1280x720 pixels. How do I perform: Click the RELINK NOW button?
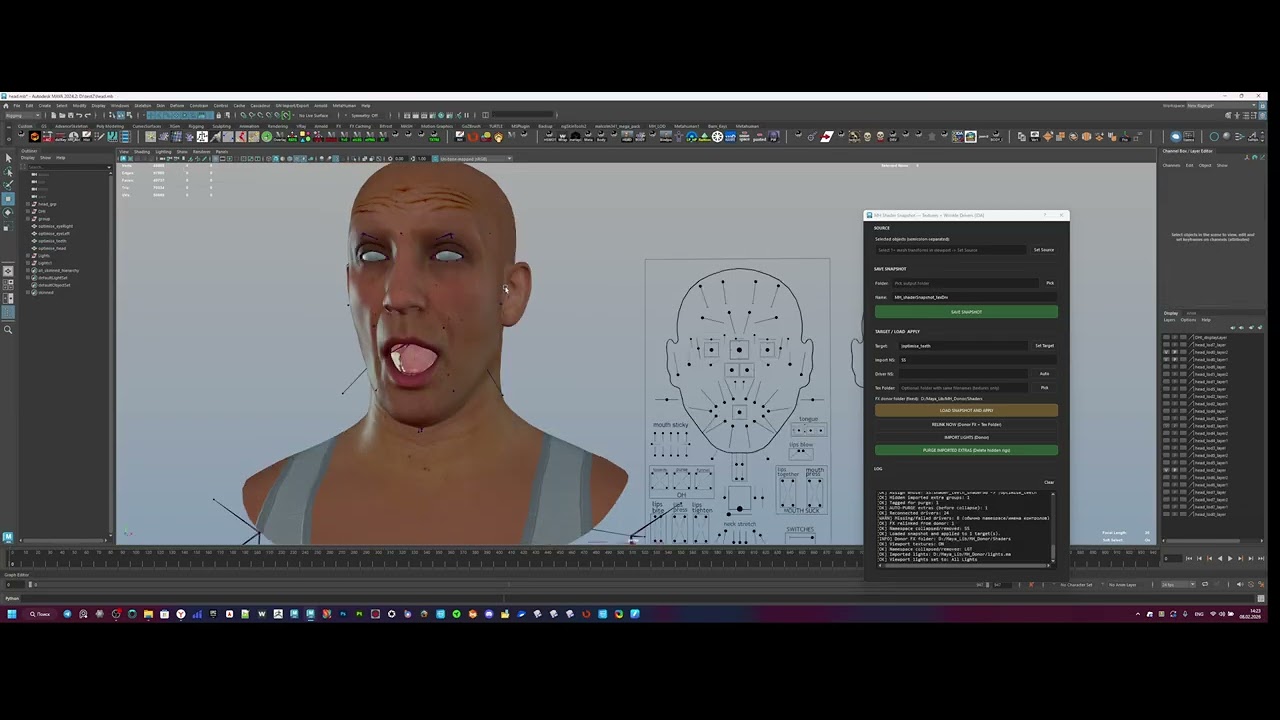coord(966,424)
